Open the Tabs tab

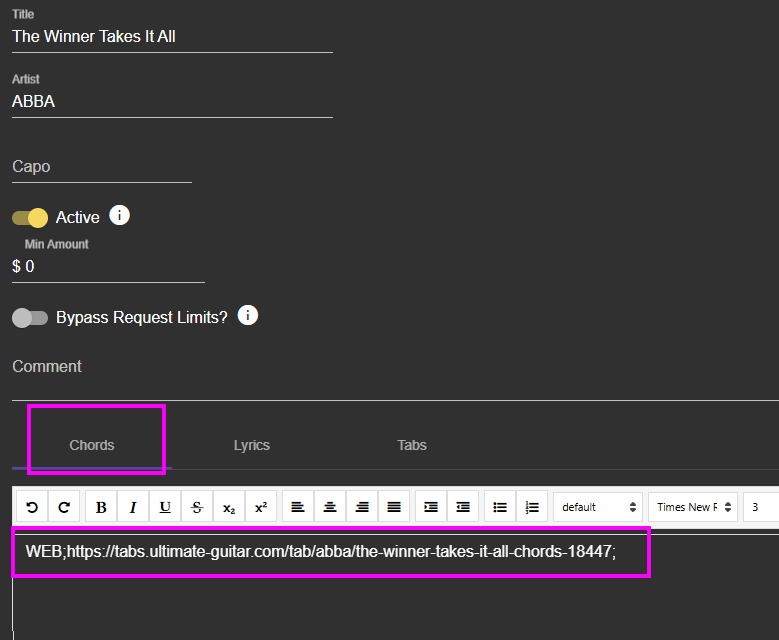(412, 445)
